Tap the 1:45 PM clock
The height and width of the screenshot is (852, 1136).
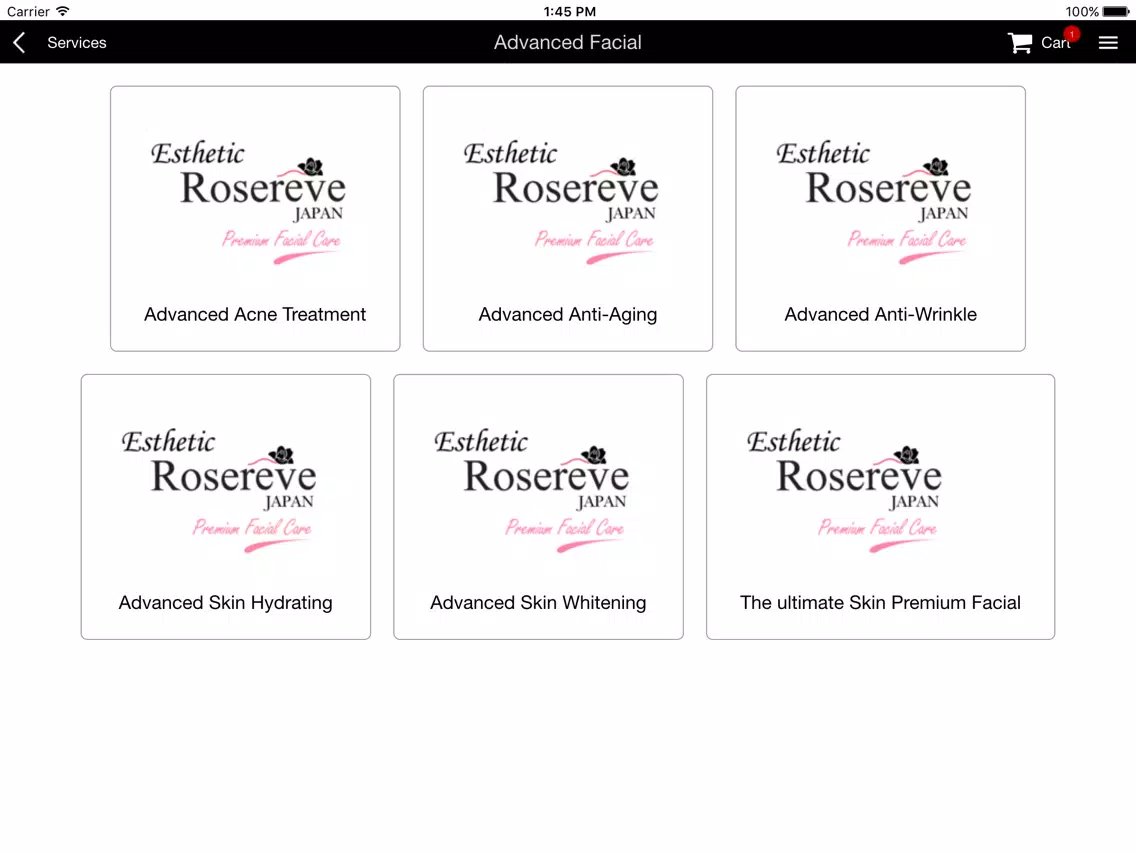coord(569,11)
